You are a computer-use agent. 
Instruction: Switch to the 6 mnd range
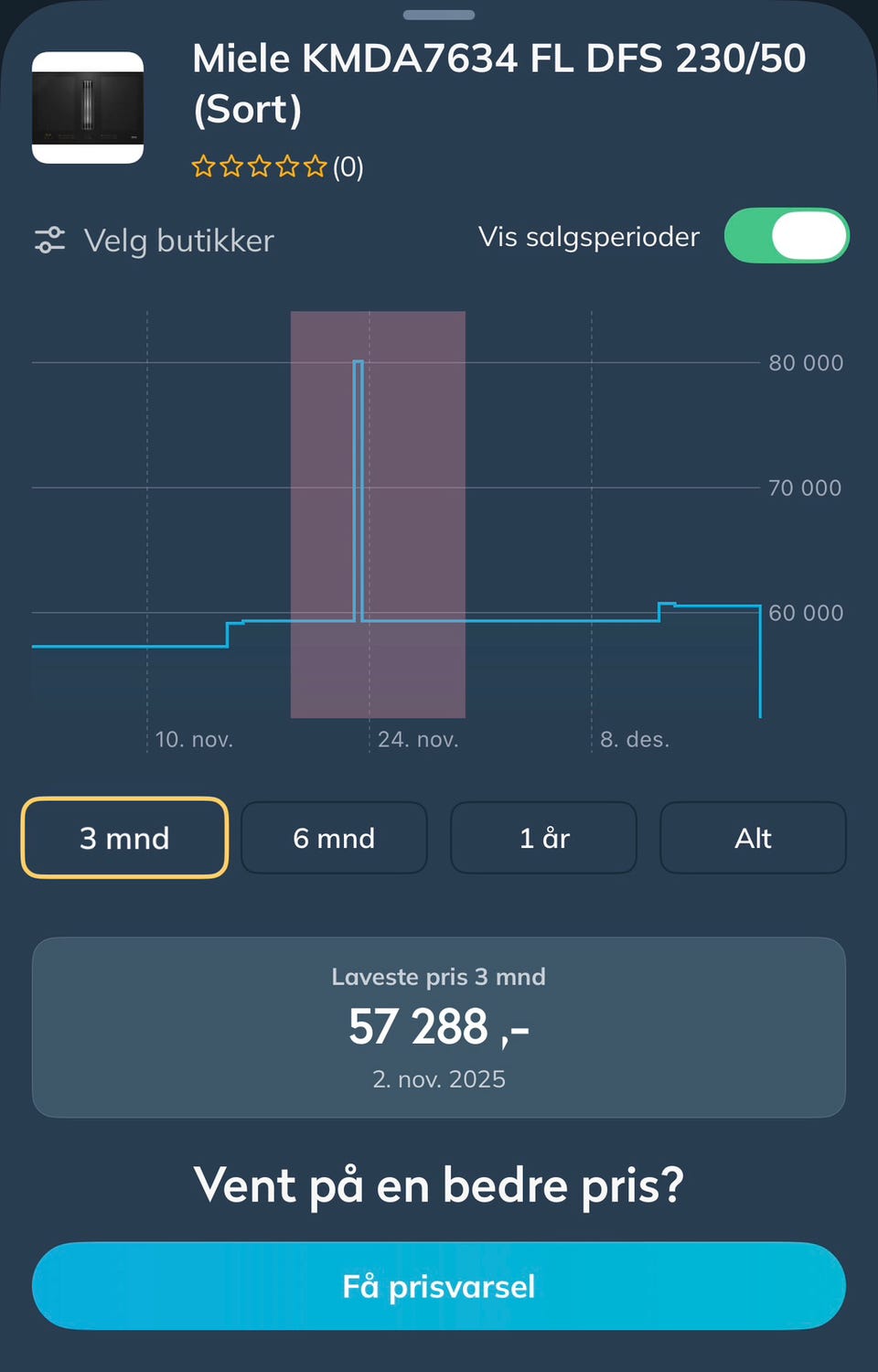tap(334, 838)
